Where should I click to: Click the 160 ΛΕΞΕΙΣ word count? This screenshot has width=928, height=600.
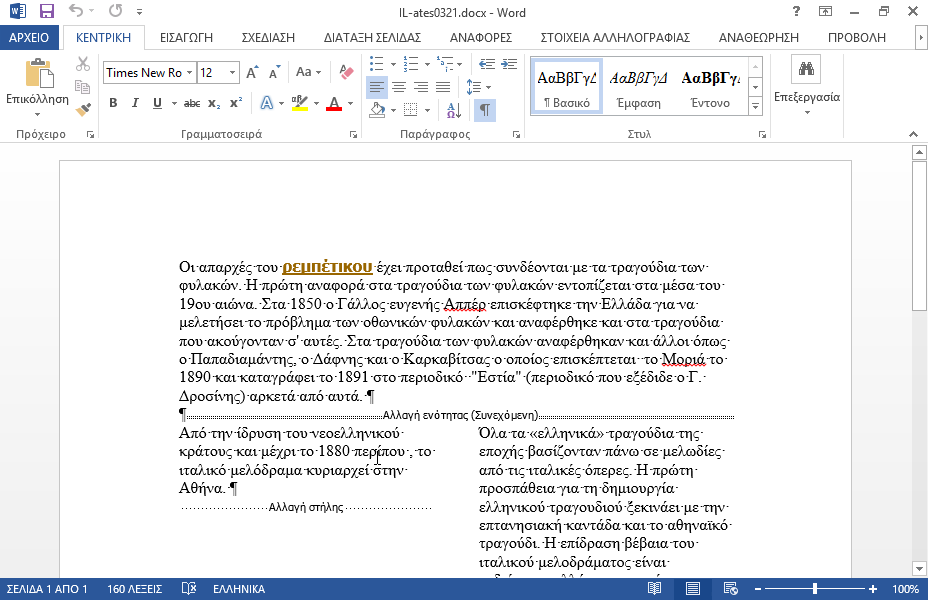(134, 589)
